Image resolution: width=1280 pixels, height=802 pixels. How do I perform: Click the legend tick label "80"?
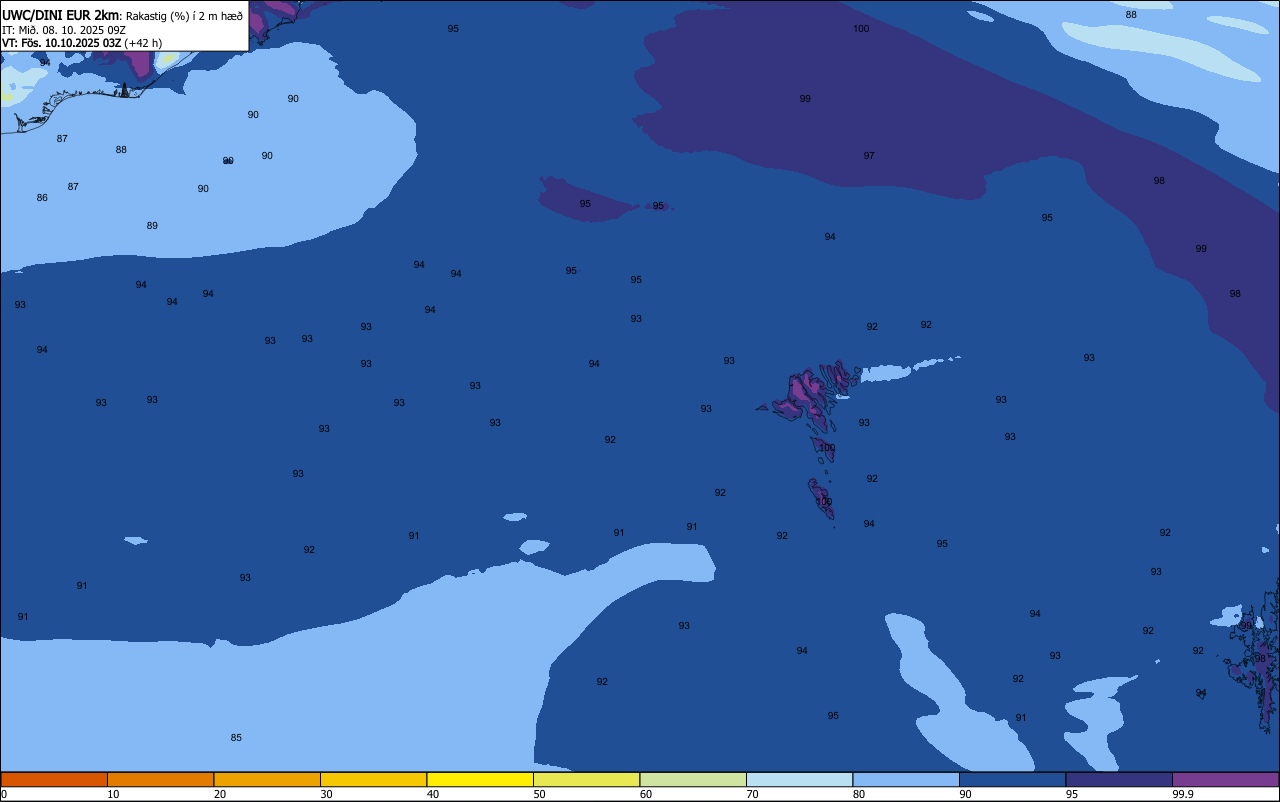click(859, 794)
